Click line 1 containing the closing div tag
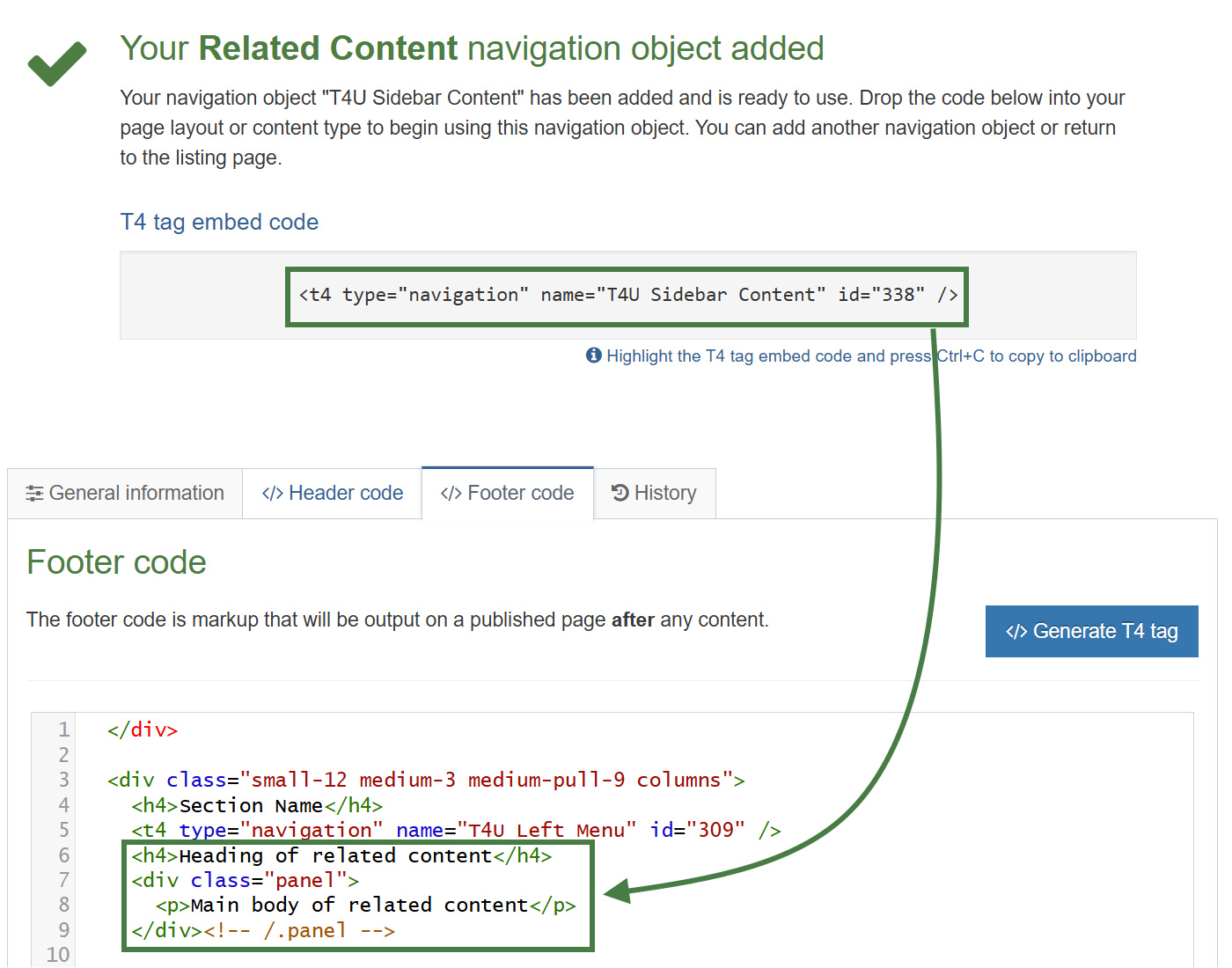Image resolution: width=1232 pixels, height=968 pixels. pos(143,729)
